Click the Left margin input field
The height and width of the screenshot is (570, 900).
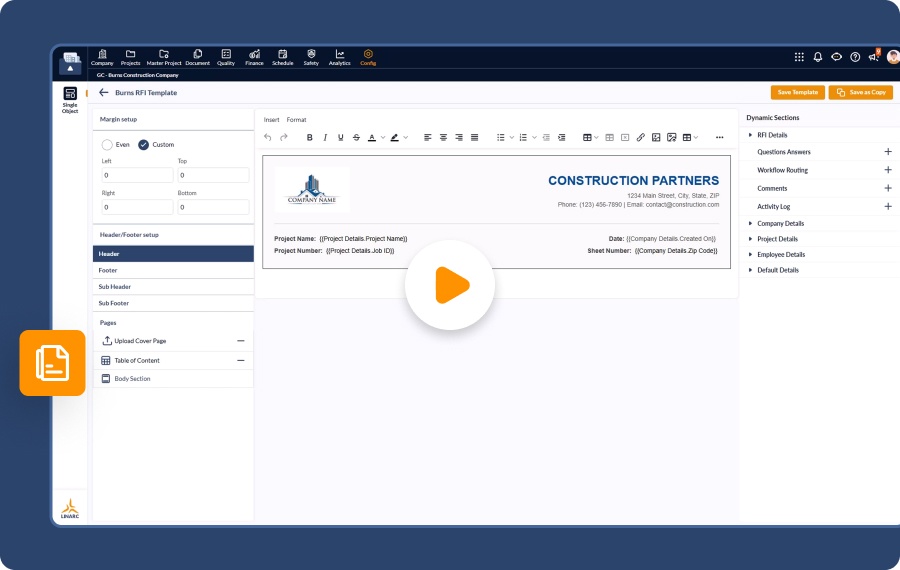(x=137, y=175)
